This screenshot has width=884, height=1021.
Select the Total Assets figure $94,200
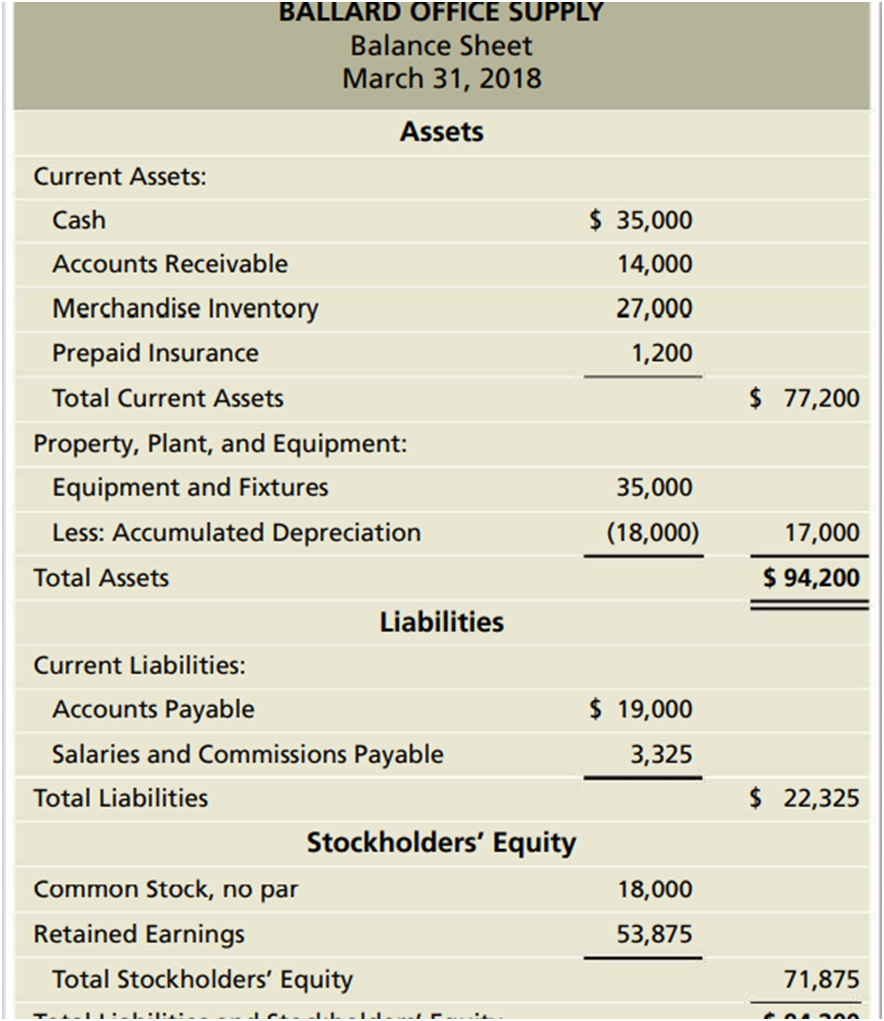811,578
